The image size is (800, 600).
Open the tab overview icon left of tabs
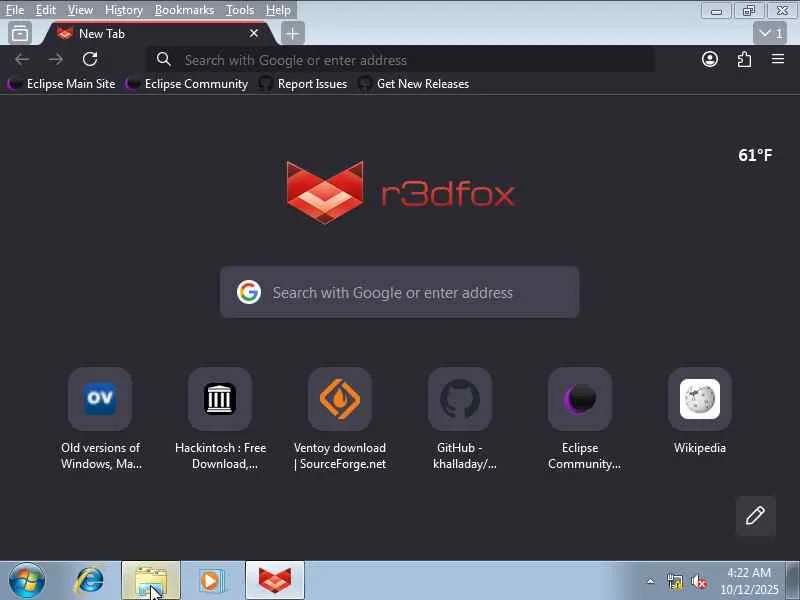tap(20, 34)
